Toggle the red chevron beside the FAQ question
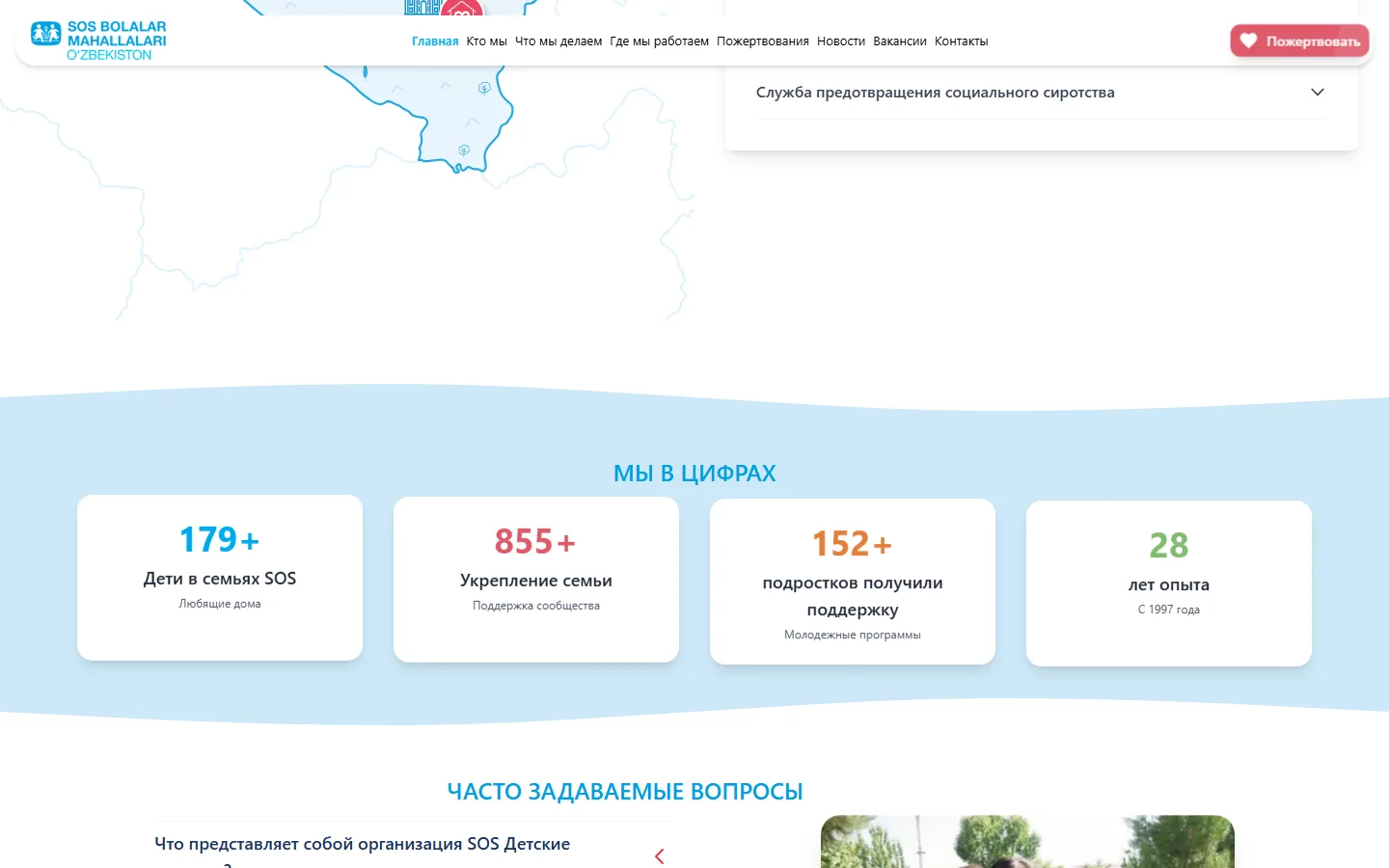 (x=660, y=856)
